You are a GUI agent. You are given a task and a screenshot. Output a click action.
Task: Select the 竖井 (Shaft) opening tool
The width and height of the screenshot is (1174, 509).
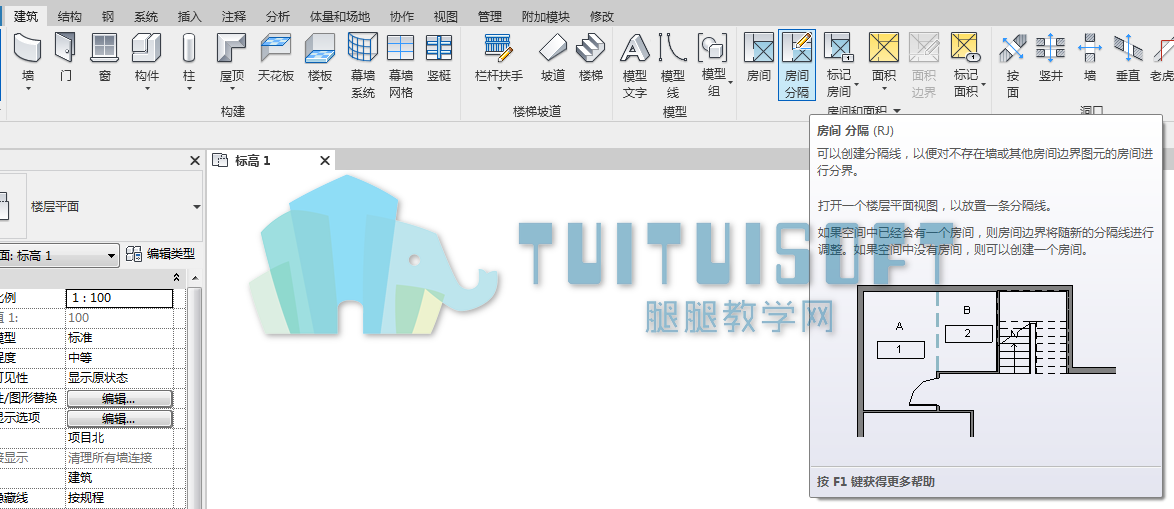[1050, 58]
